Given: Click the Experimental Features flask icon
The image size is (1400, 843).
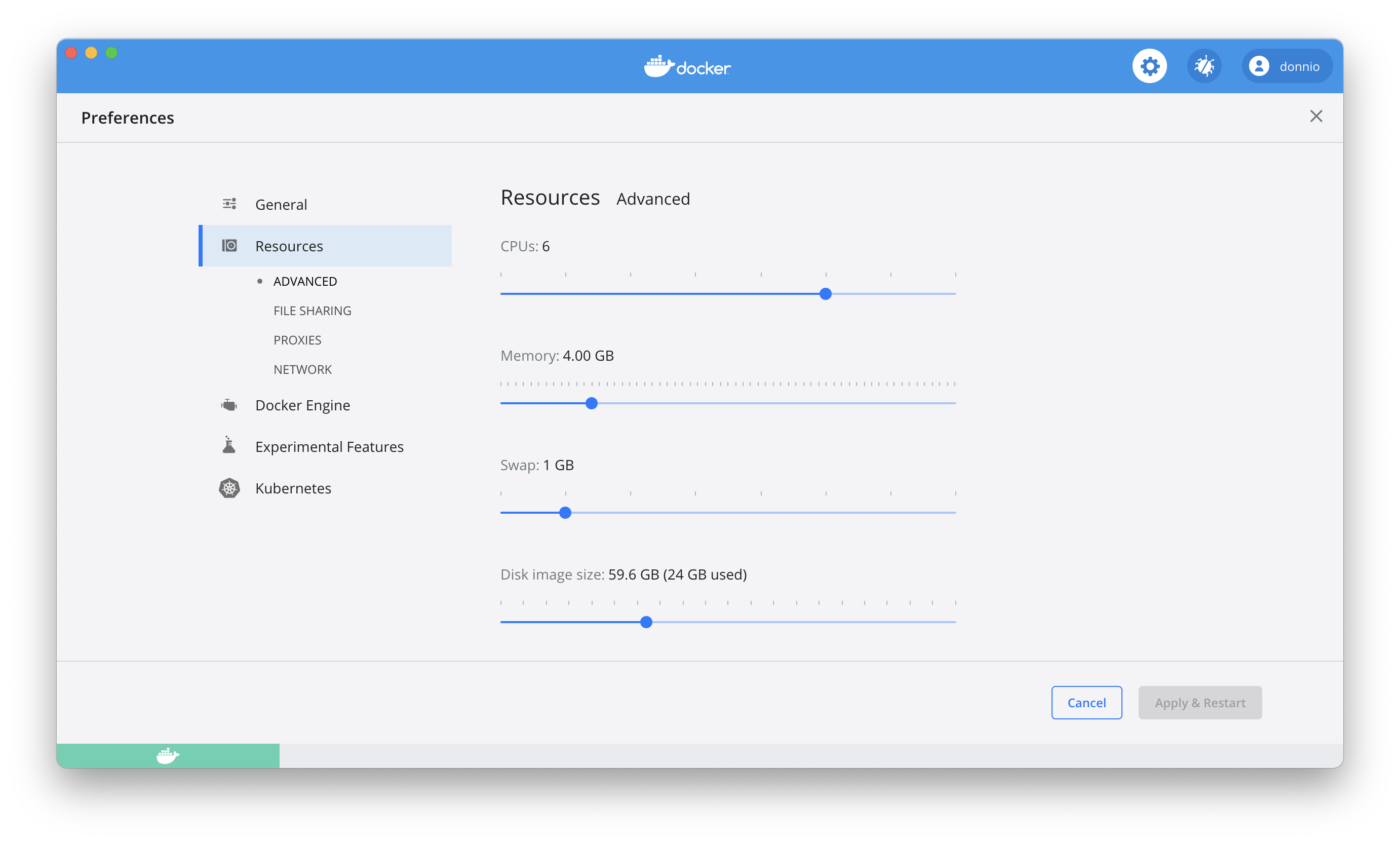Looking at the screenshot, I should coord(229,446).
